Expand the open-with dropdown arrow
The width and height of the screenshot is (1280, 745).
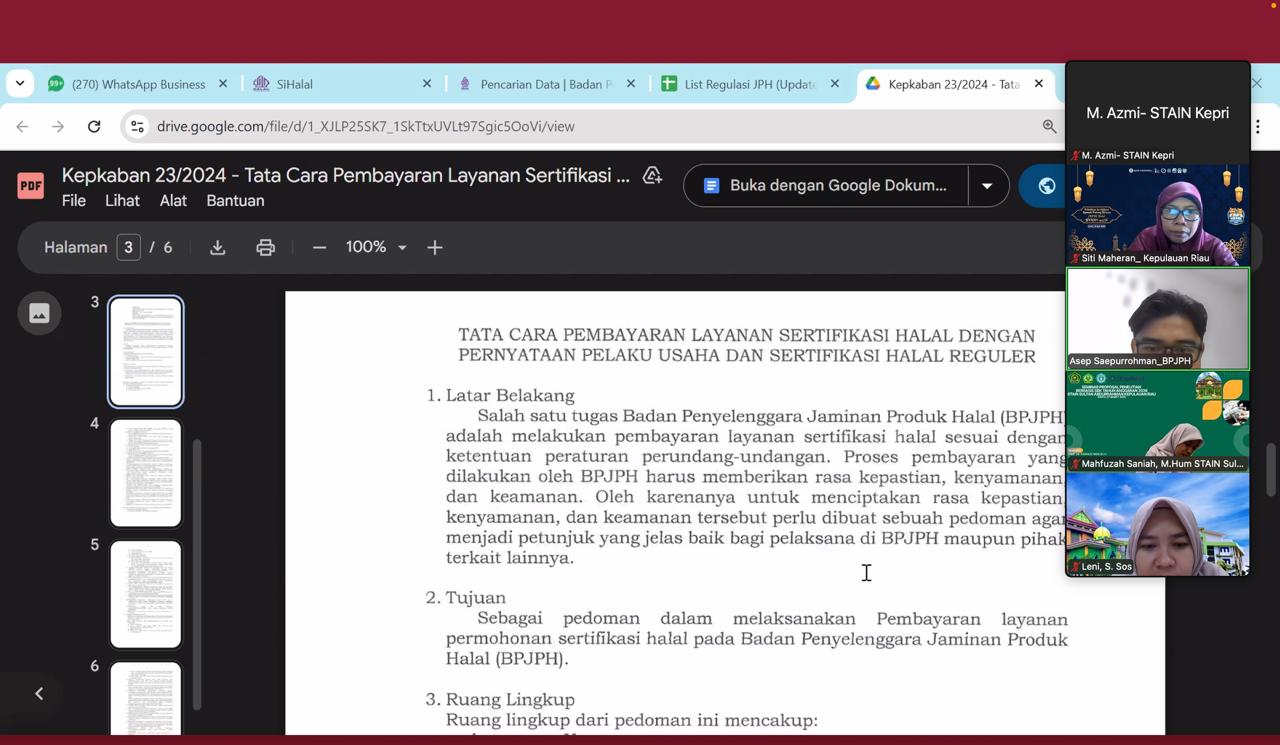click(x=987, y=186)
